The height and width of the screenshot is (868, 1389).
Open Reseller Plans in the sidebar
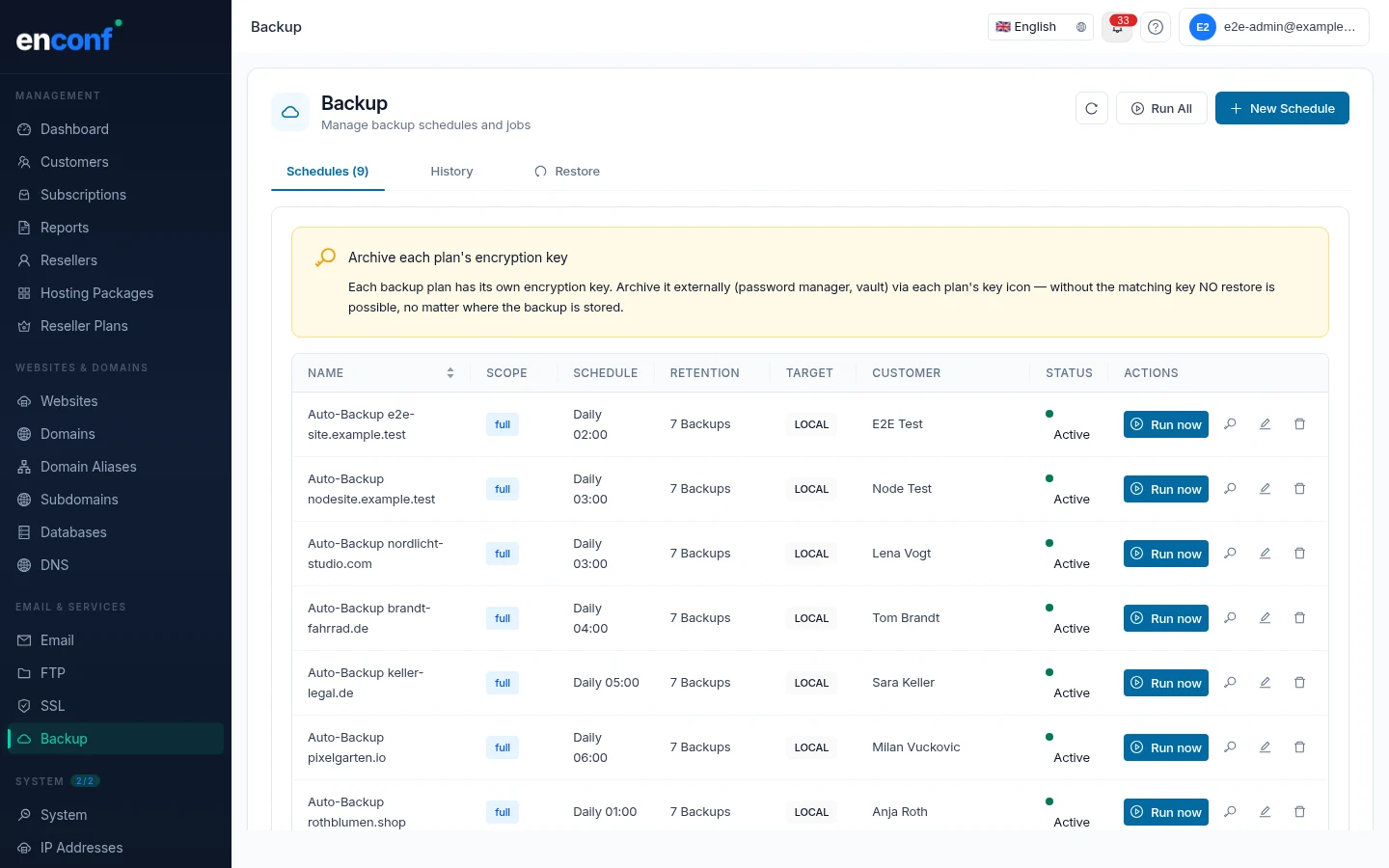pyautogui.click(x=116, y=326)
